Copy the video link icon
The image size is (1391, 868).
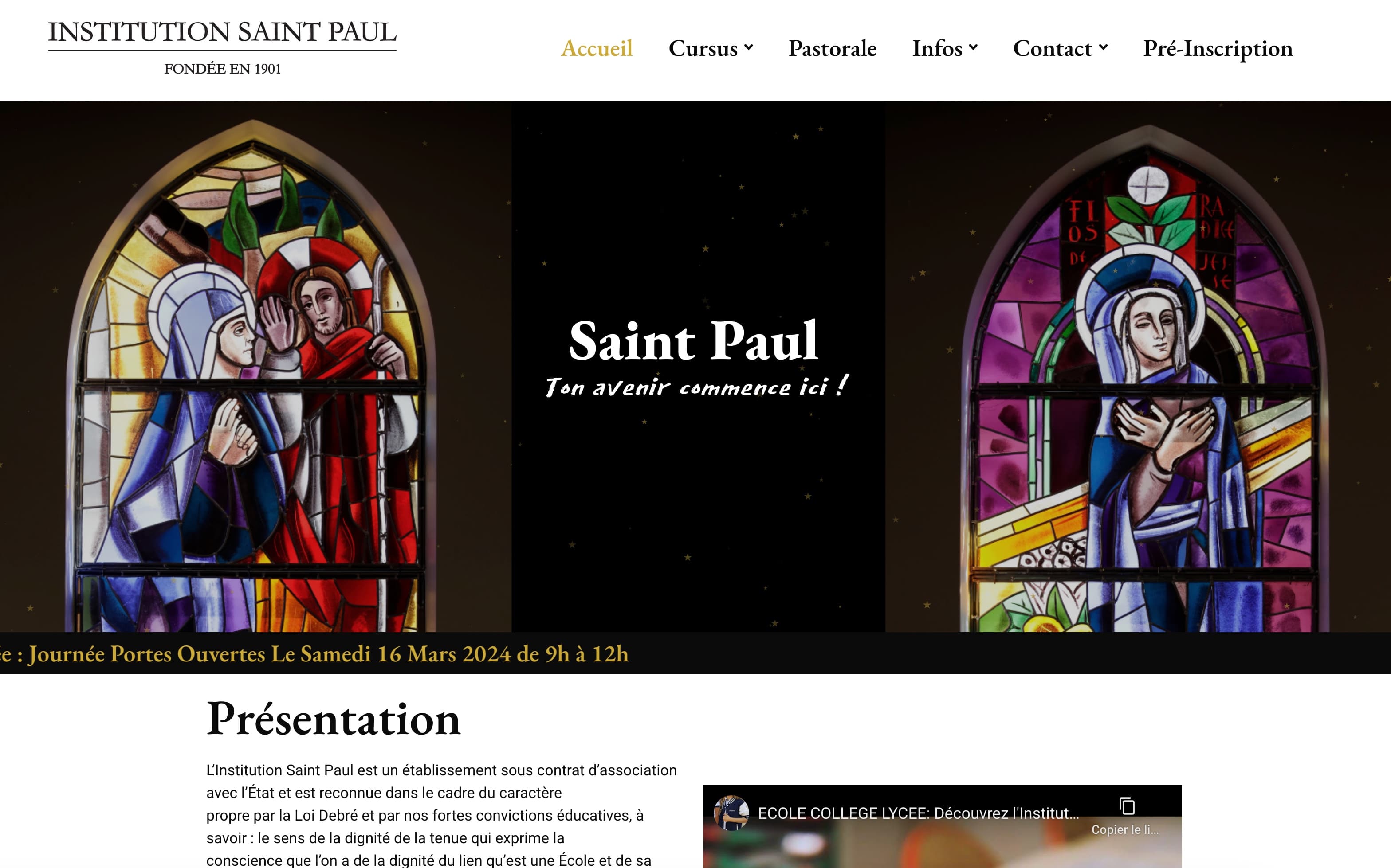pos(1126,806)
